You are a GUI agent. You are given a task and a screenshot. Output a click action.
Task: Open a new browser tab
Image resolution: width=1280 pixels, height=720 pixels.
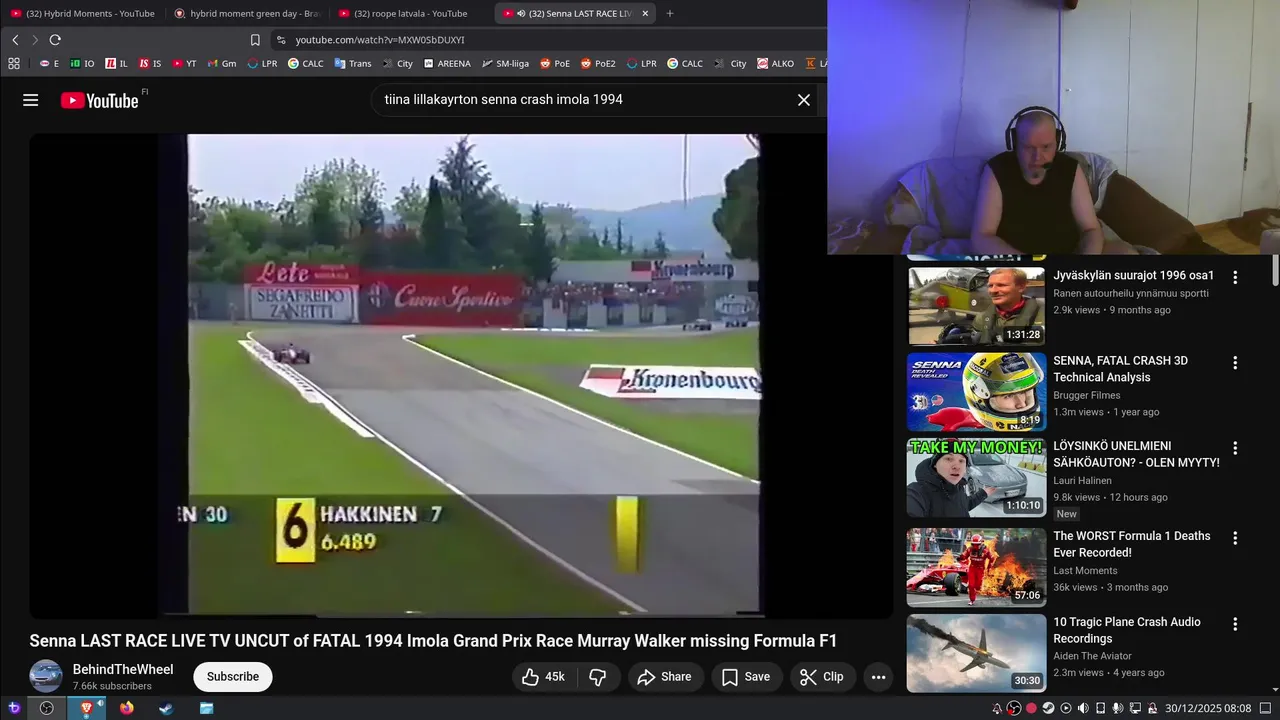[x=670, y=13]
